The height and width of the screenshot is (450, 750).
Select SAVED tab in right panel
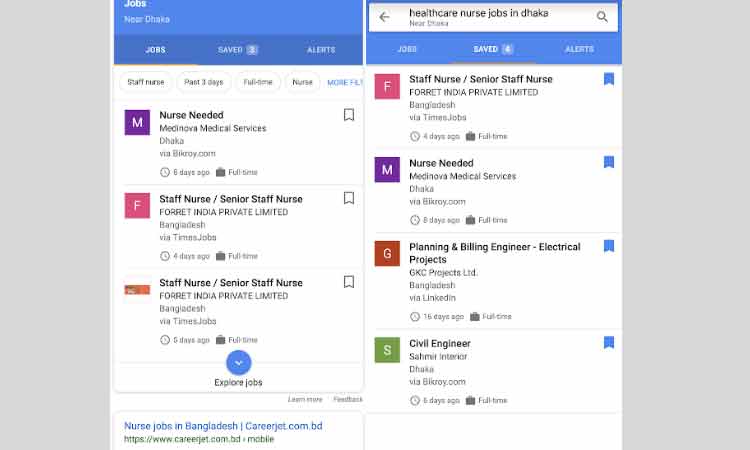[x=493, y=49]
